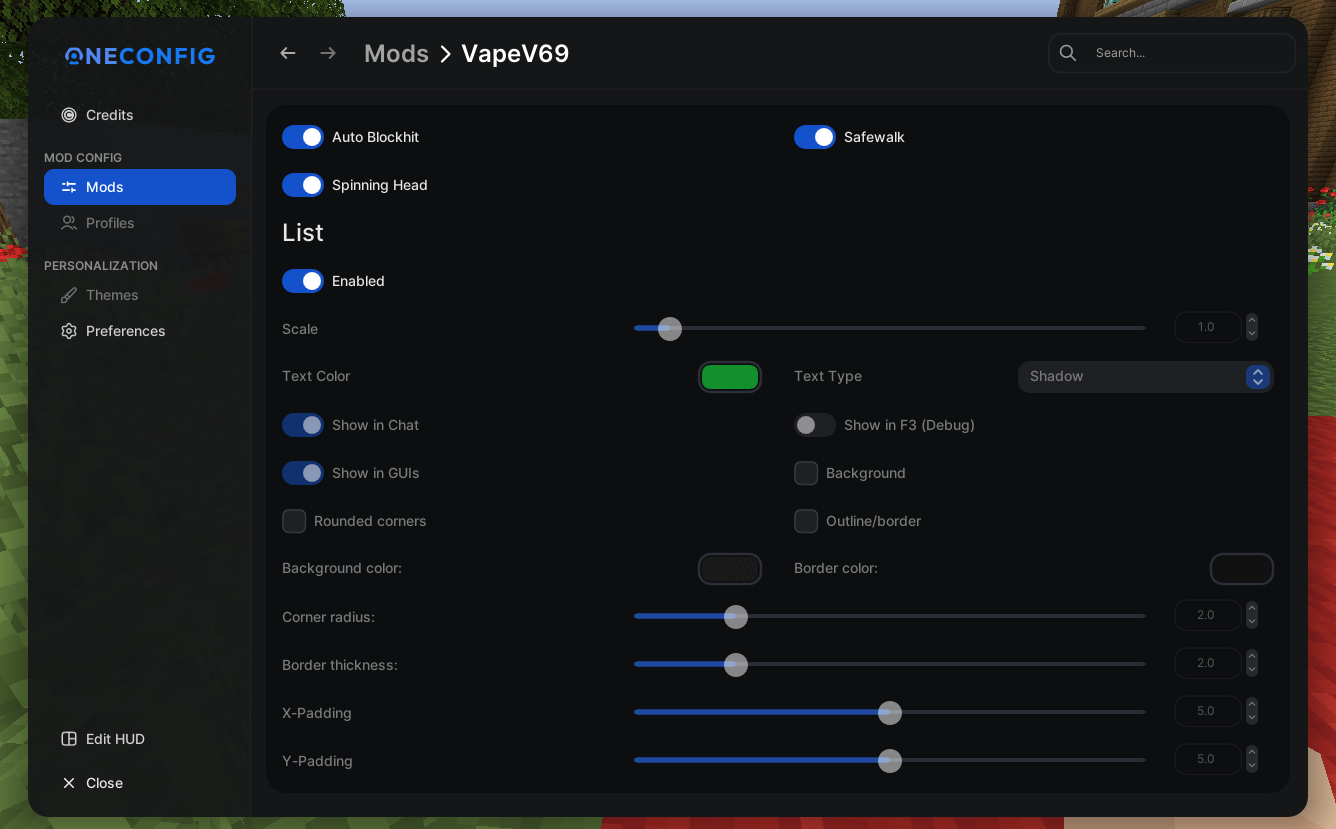Click the Y-Padding slider handle
The height and width of the screenshot is (829, 1336).
click(x=890, y=761)
